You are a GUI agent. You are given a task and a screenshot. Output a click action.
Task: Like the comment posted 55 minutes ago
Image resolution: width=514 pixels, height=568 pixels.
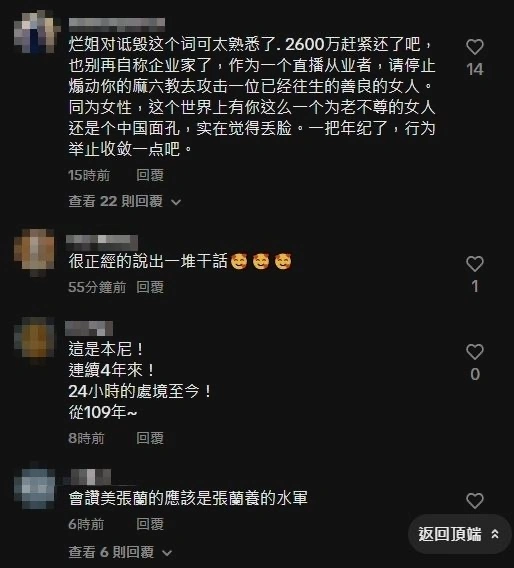[475, 264]
